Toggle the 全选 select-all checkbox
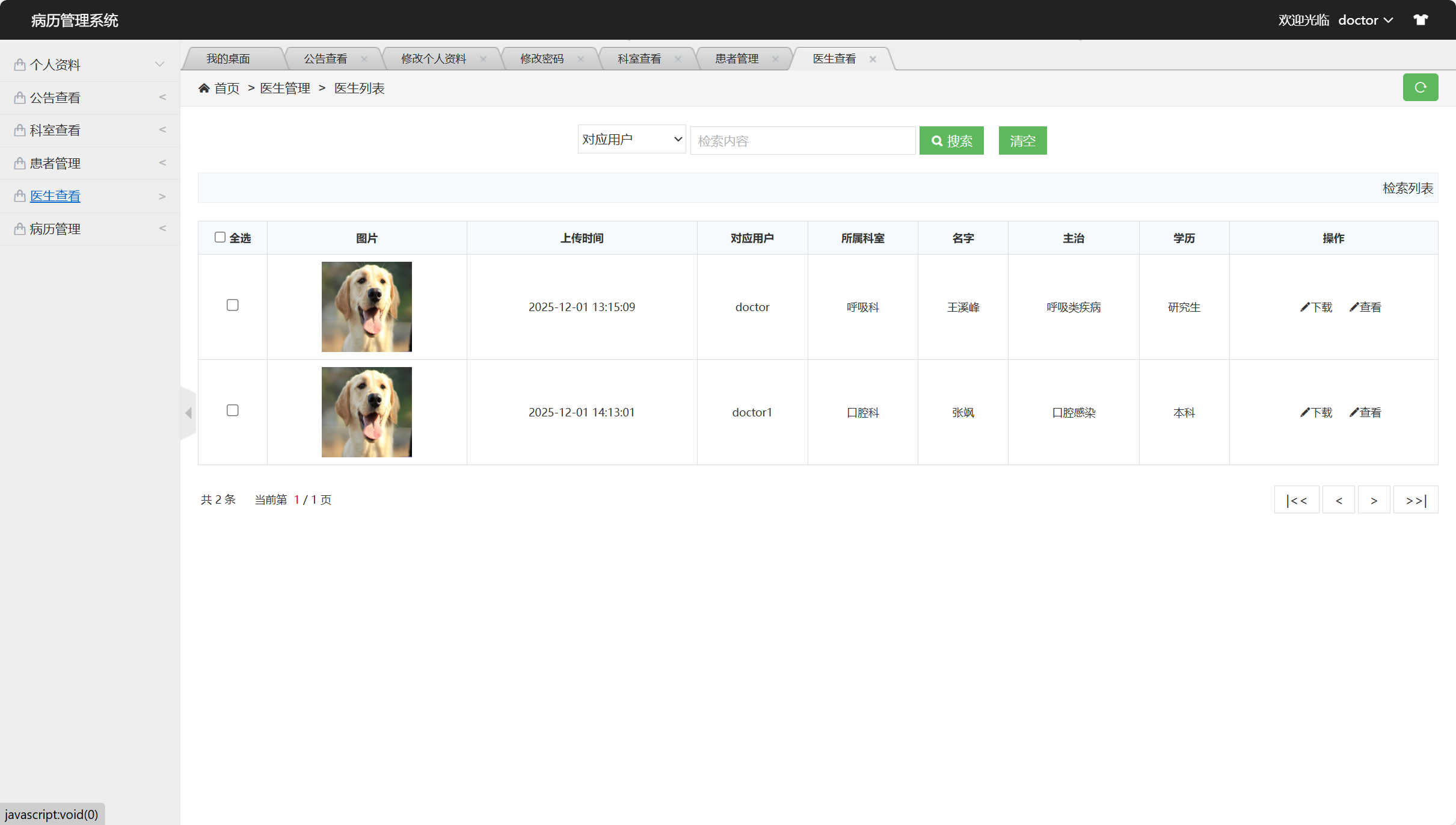Viewport: 1456px width, 825px height. click(x=220, y=237)
